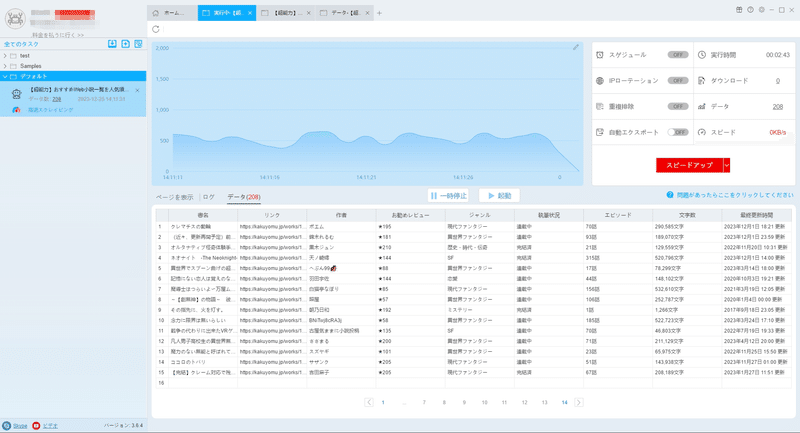Click the download file icon
The width and height of the screenshot is (800, 433).
point(702,81)
